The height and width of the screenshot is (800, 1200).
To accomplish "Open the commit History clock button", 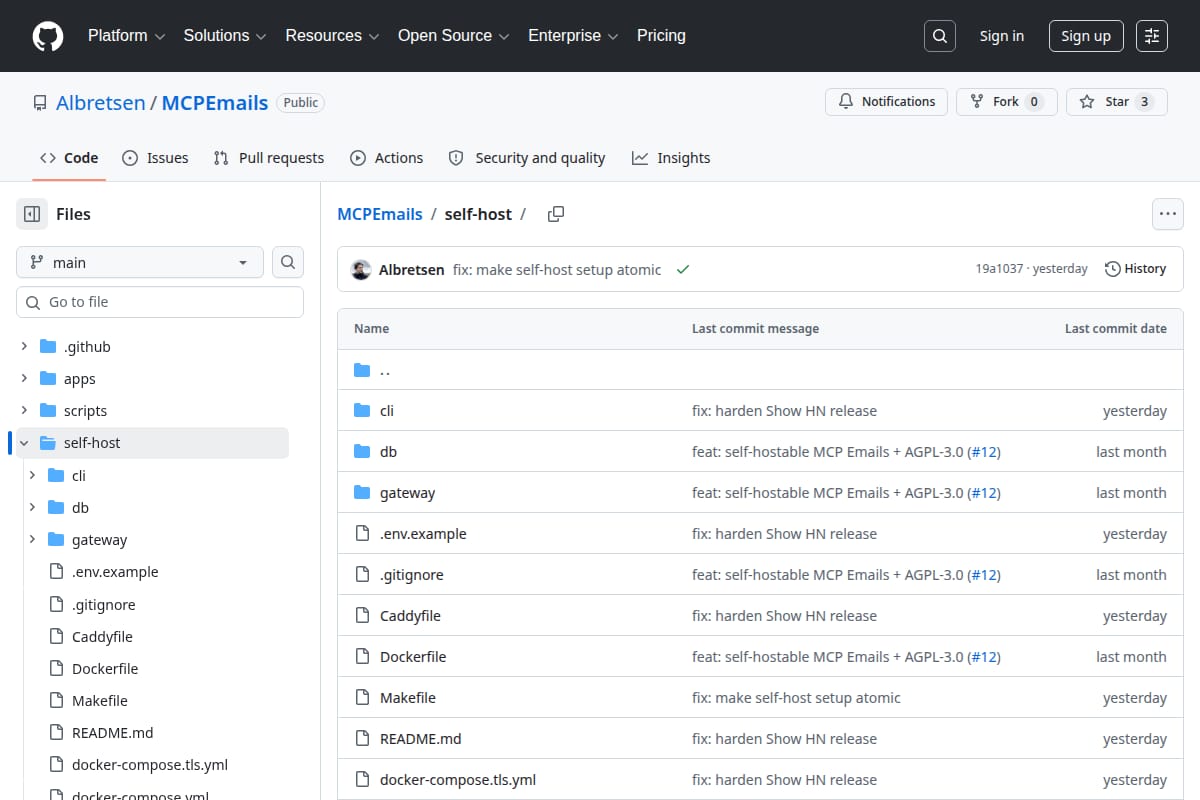I will click(1136, 269).
